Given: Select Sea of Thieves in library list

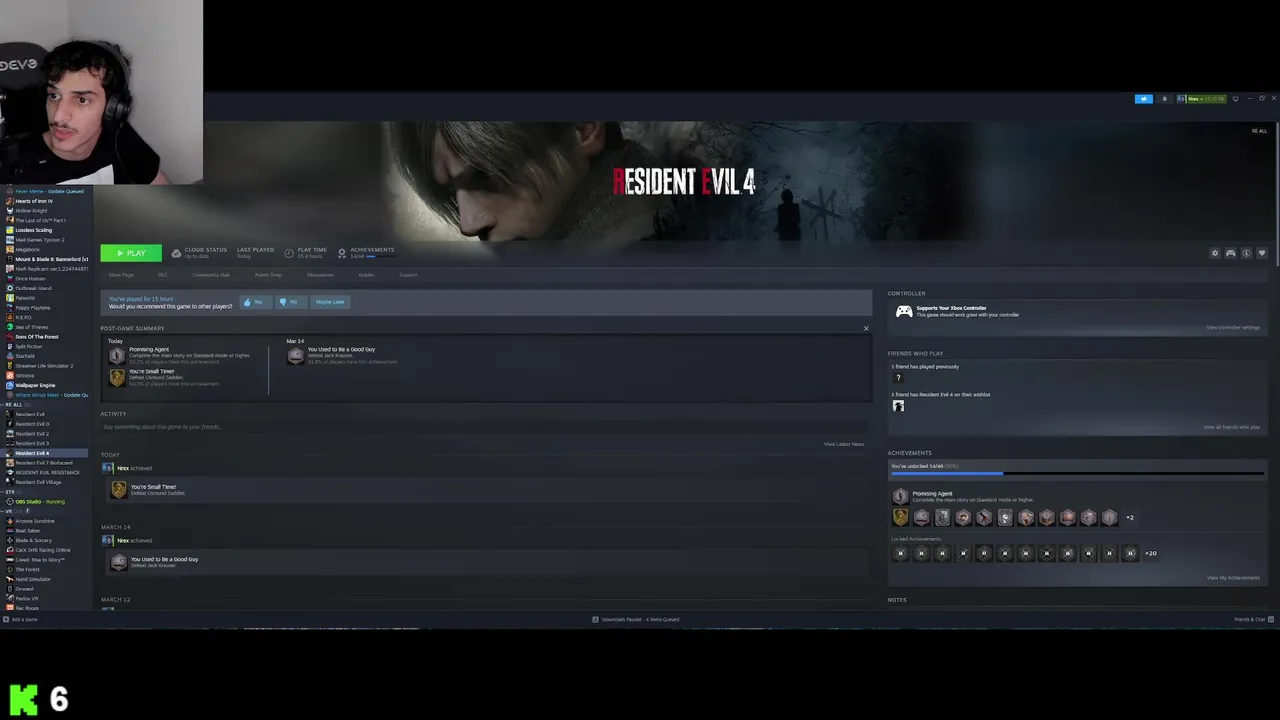Looking at the screenshot, I should pos(31,327).
